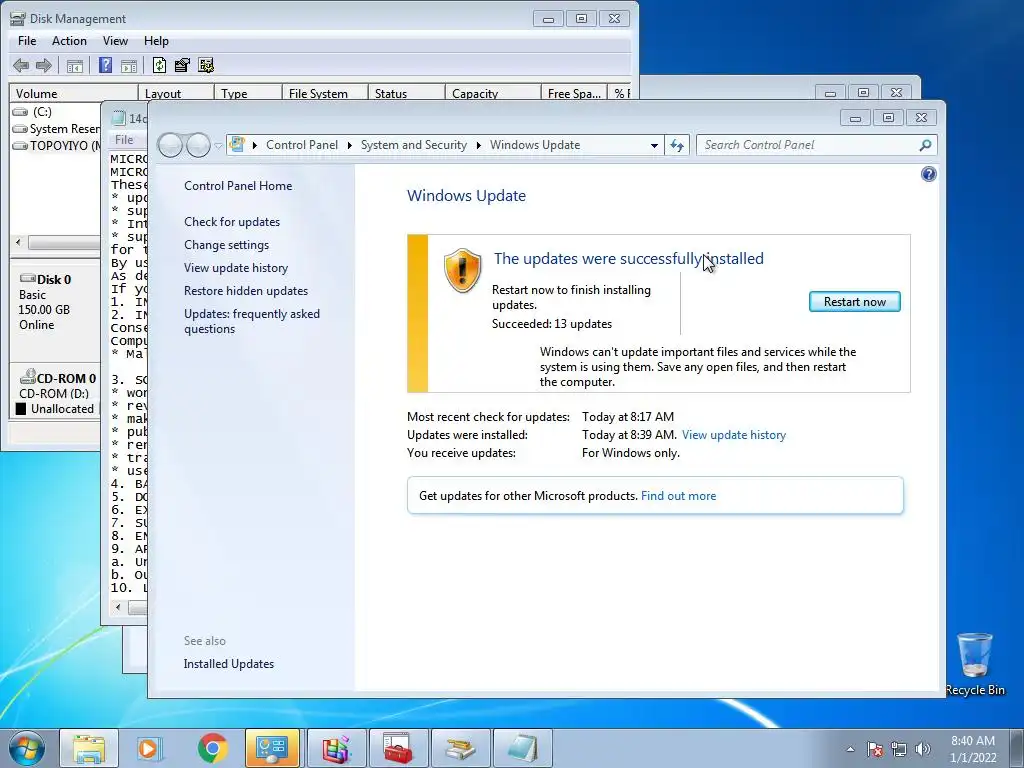Image resolution: width=1024 pixels, height=768 pixels.
Task: Open View menu in Disk Management
Action: 115,40
